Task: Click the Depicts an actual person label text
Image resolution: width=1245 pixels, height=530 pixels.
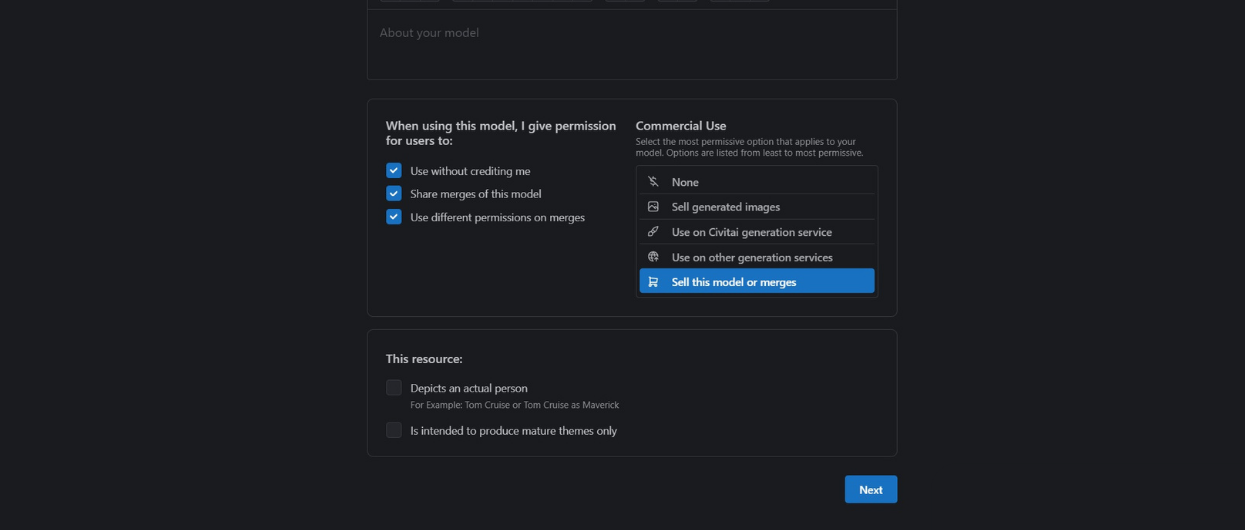Action: pos(468,388)
